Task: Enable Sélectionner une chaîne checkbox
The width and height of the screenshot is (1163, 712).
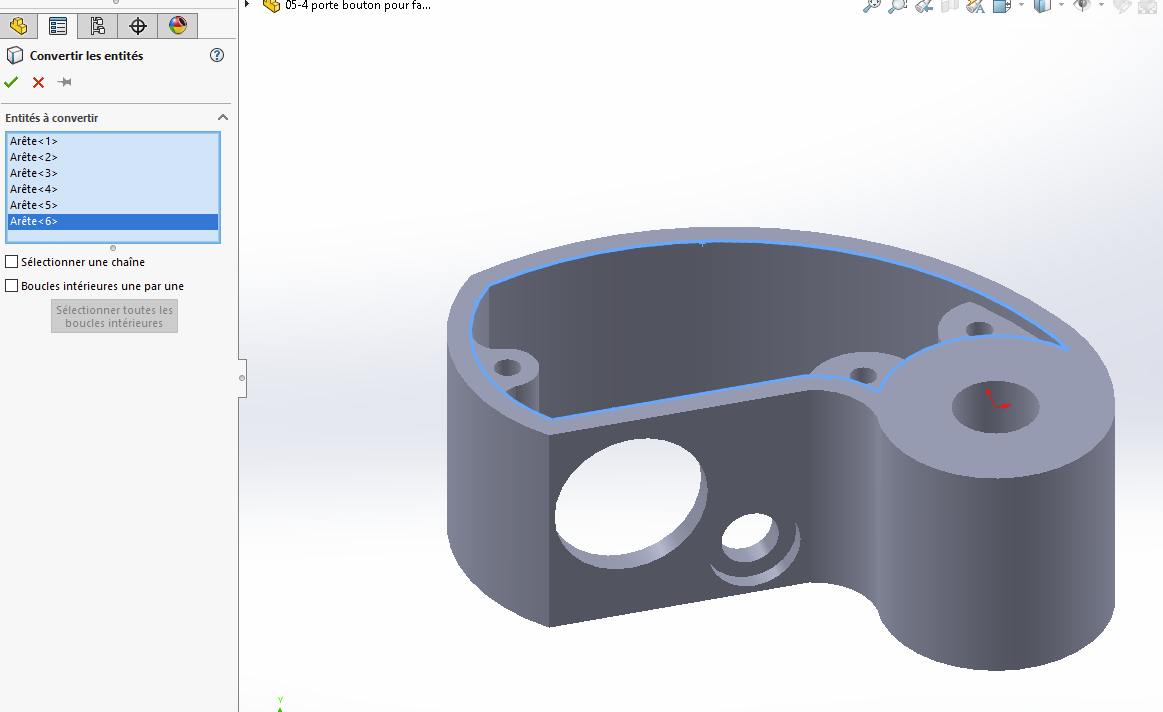Action: coord(12,262)
